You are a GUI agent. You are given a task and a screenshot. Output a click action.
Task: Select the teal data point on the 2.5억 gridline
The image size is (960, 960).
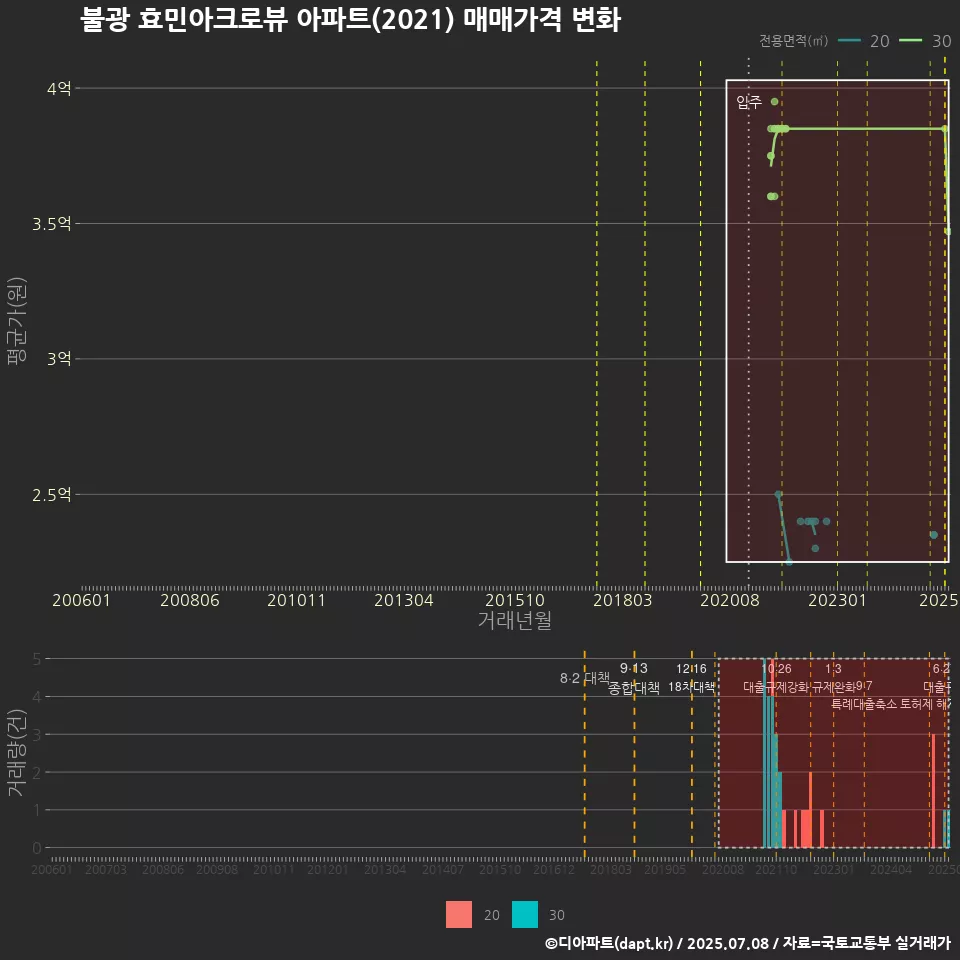tap(778, 494)
